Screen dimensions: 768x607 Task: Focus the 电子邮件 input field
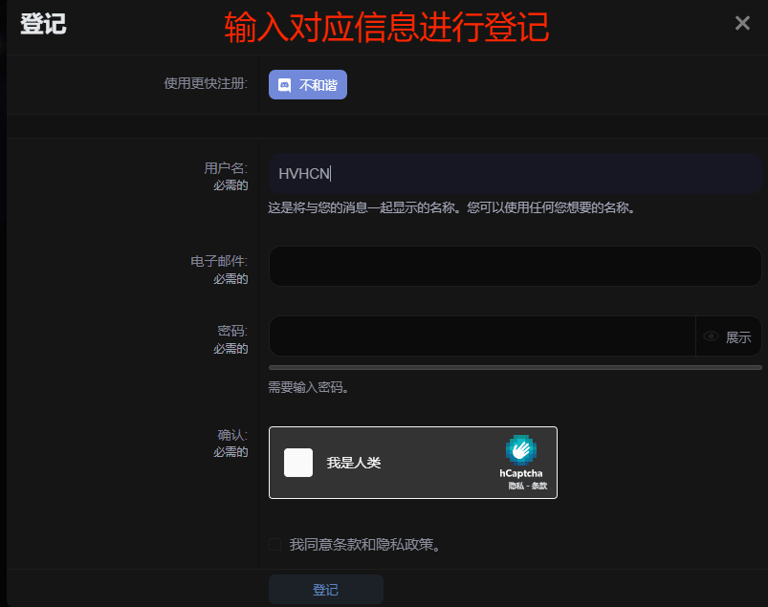(x=515, y=266)
